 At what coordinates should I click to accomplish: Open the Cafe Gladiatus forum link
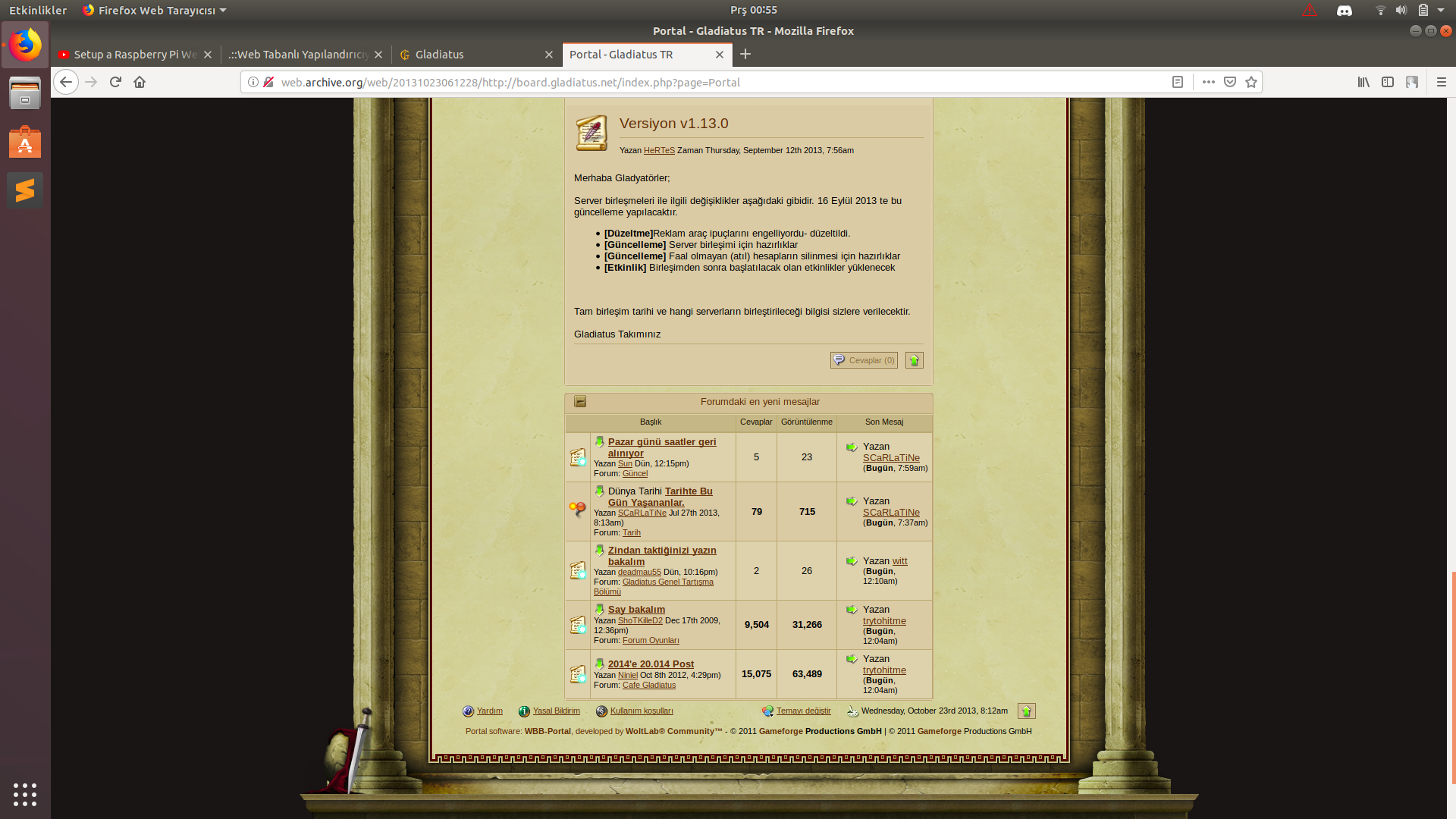pos(649,685)
